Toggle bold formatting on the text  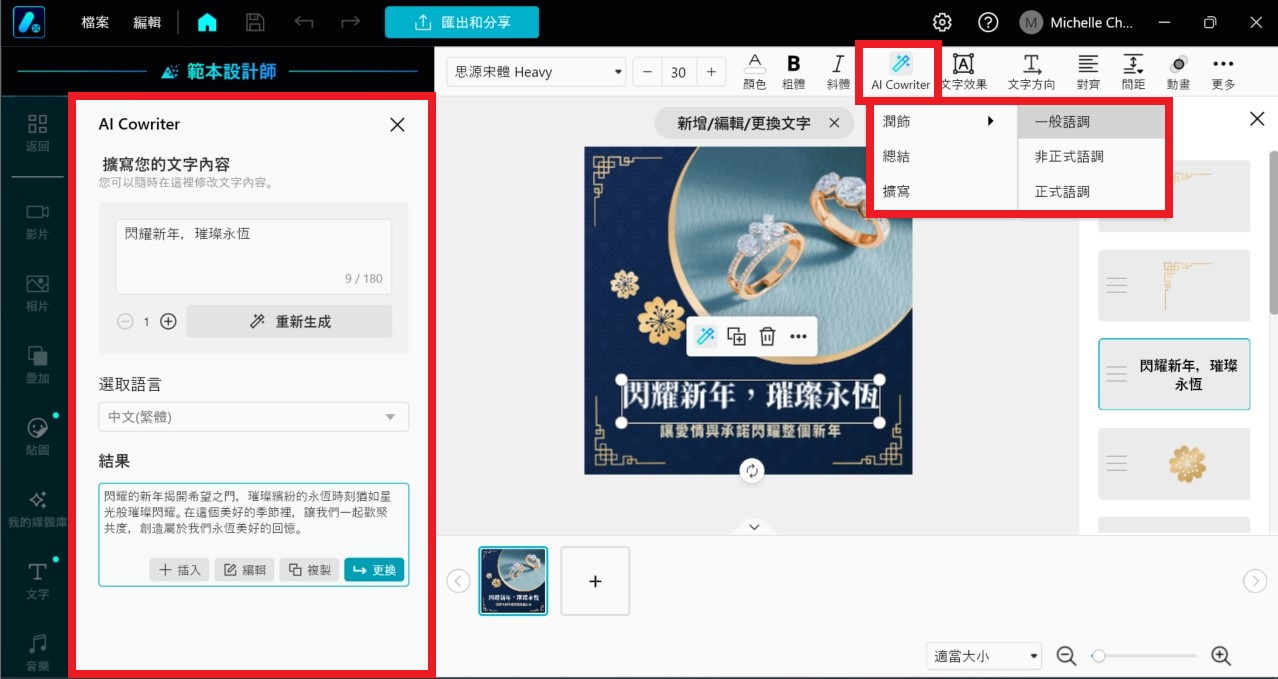click(793, 70)
